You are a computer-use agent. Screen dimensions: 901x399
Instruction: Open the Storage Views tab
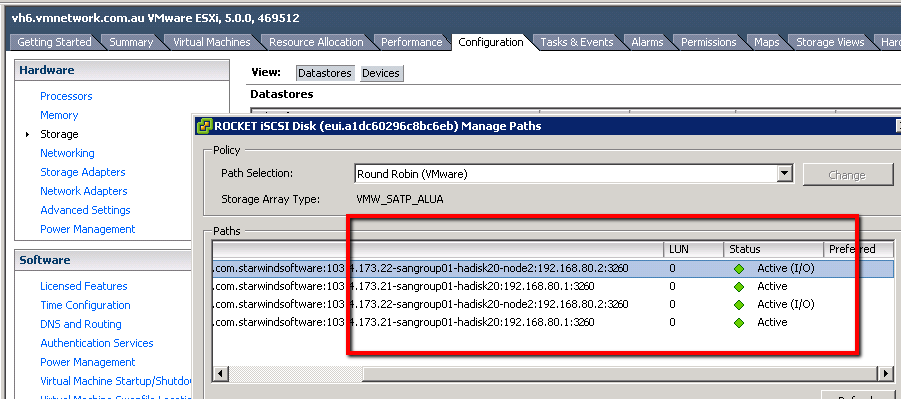point(830,42)
